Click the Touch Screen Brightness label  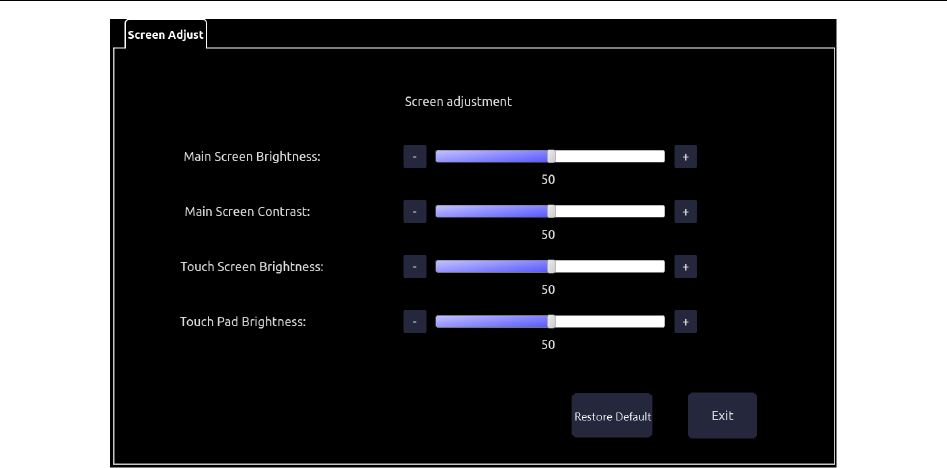point(252,267)
